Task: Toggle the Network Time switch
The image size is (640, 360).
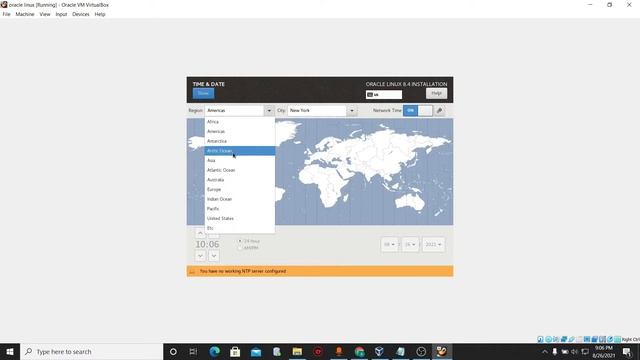Action: coord(418,111)
